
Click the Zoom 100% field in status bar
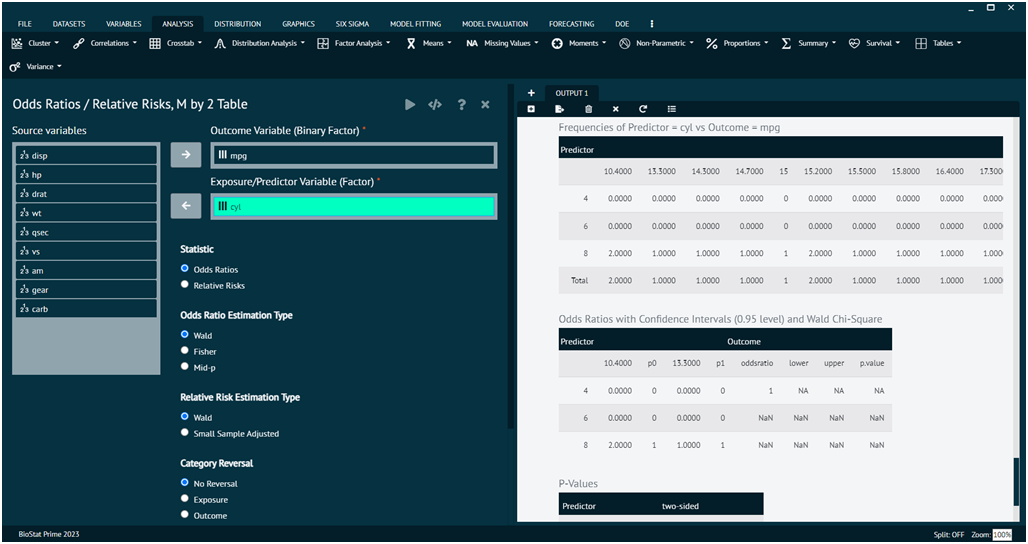coord(1002,535)
